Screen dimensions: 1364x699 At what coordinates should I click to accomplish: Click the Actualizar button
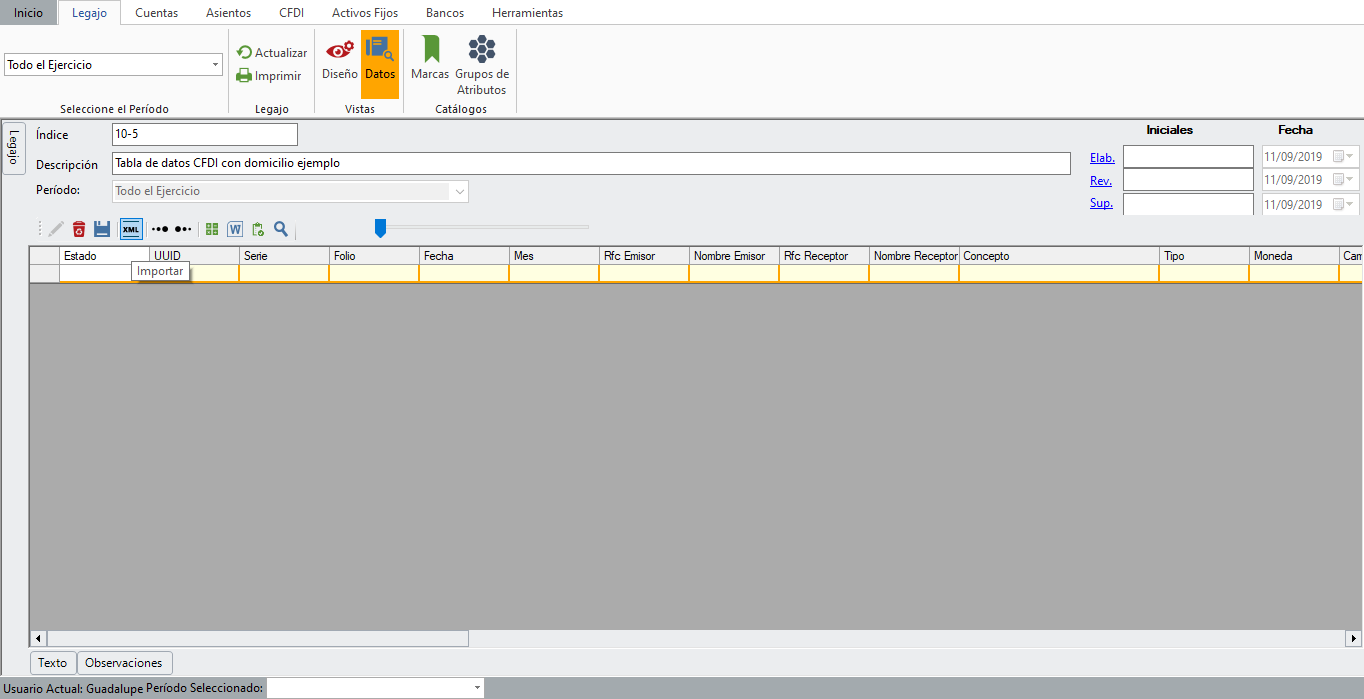272,53
